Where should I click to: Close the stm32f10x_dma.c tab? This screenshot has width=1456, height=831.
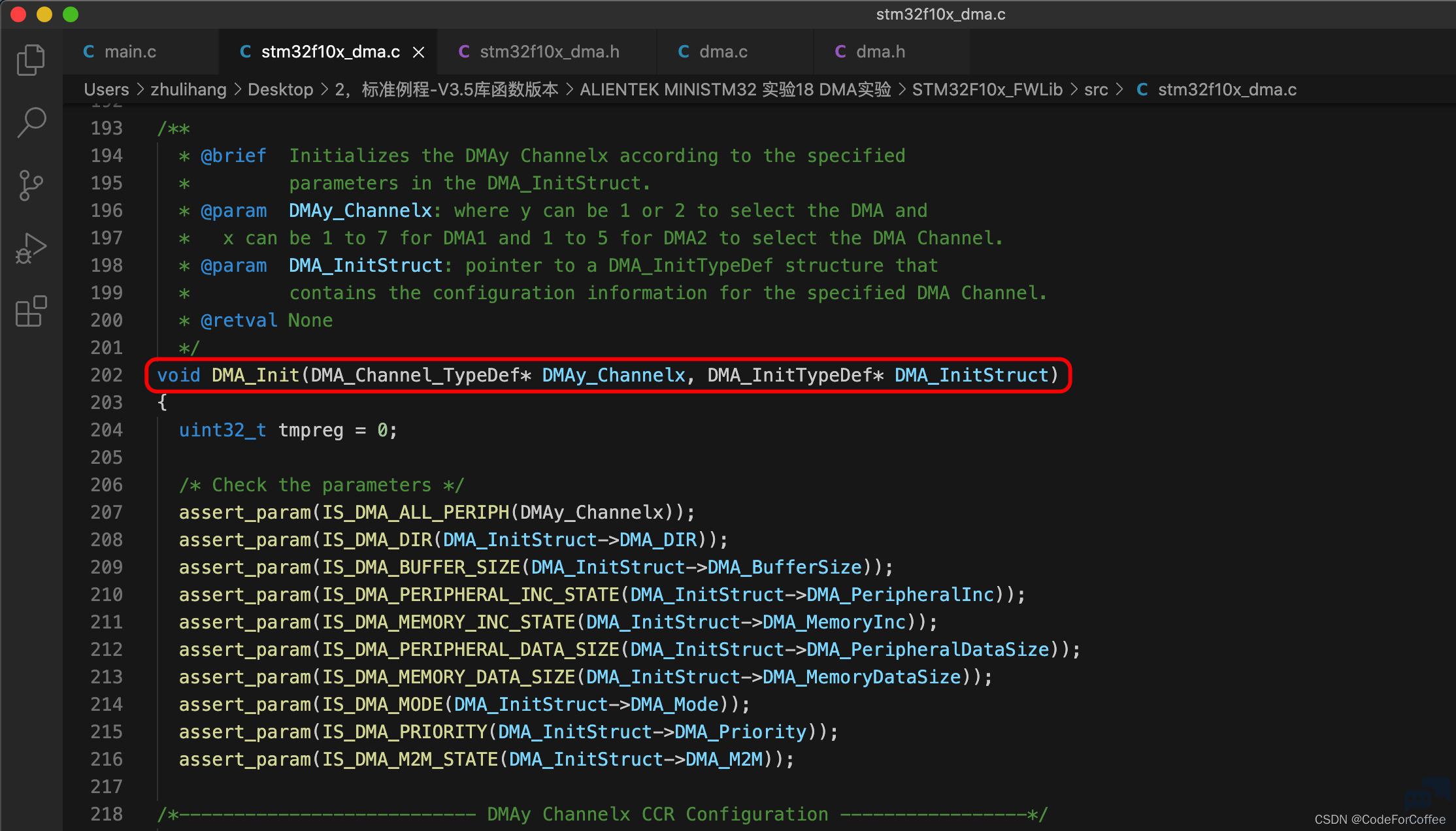[x=419, y=52]
